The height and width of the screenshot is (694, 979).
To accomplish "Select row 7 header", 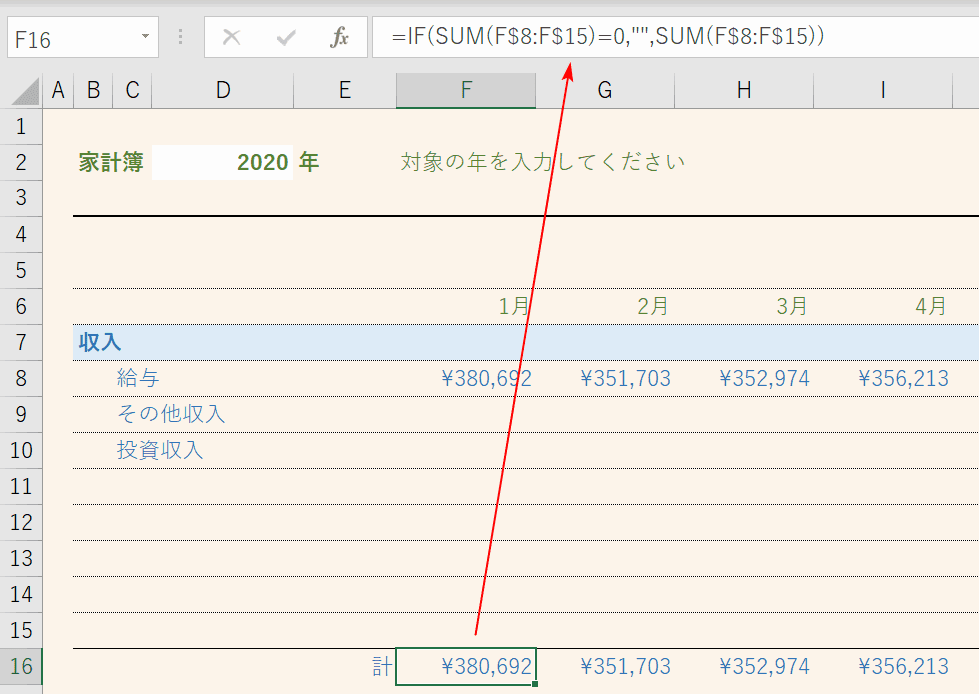I will (x=21, y=343).
